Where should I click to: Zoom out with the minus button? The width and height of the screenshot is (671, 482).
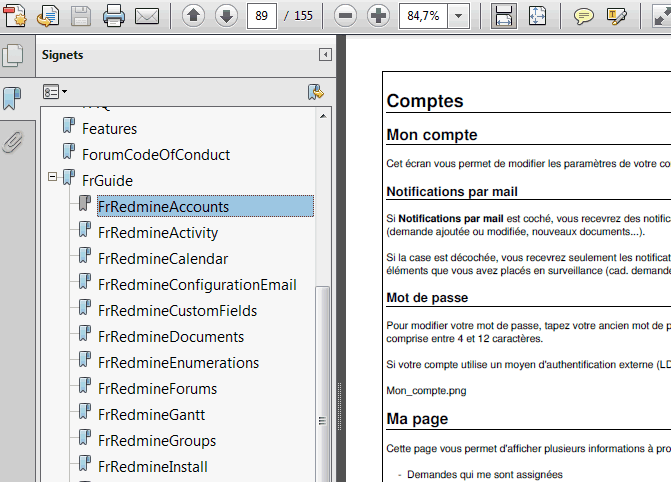click(345, 16)
